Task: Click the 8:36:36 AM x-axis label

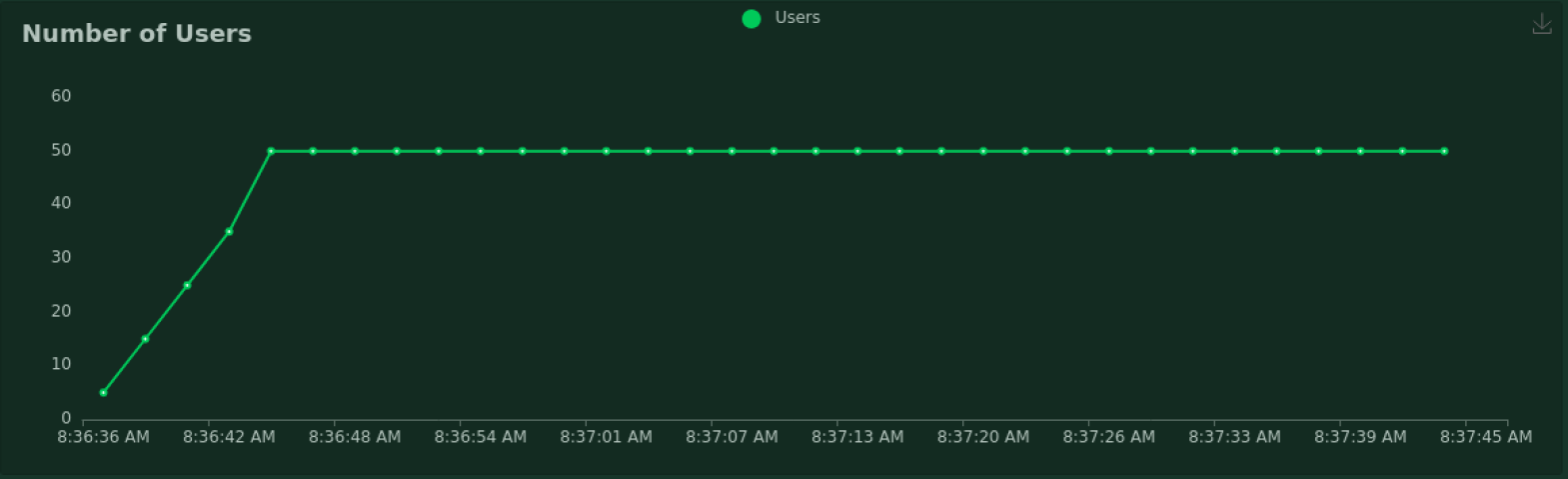Action: click(x=103, y=437)
